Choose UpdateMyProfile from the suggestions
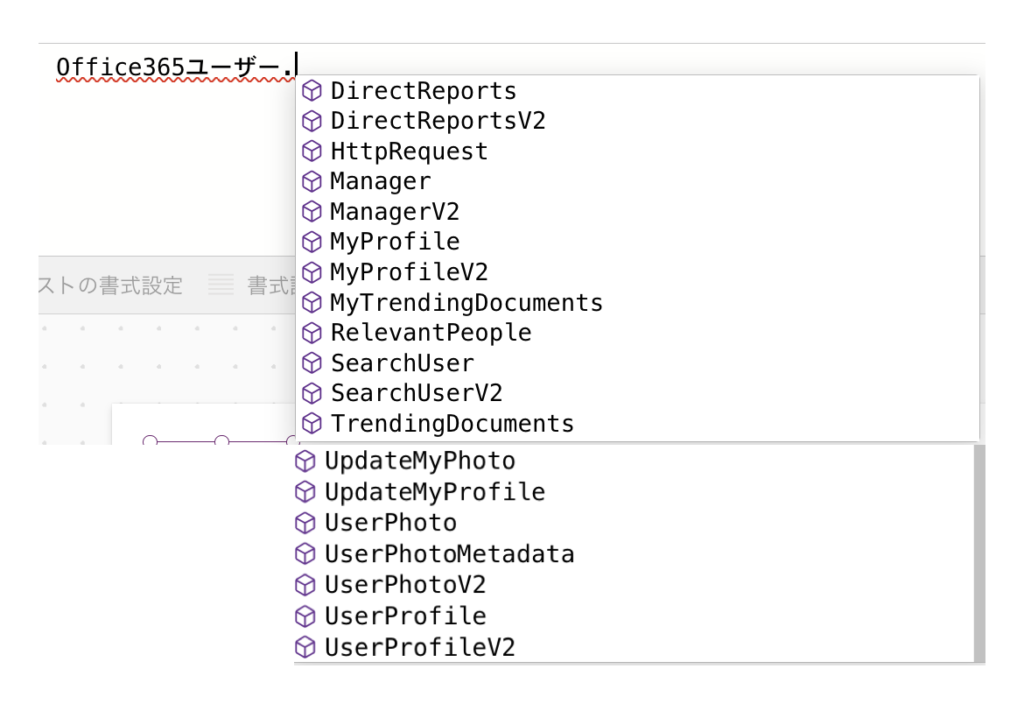1024x704 pixels. pyautogui.click(x=434, y=492)
